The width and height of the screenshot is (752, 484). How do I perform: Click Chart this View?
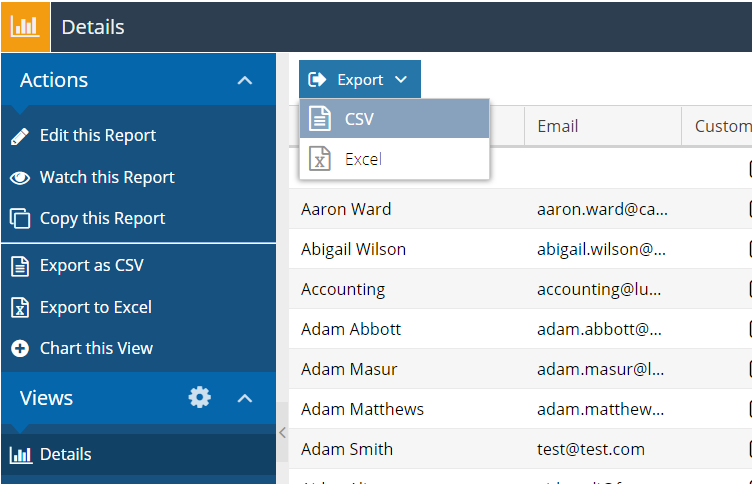click(96, 348)
